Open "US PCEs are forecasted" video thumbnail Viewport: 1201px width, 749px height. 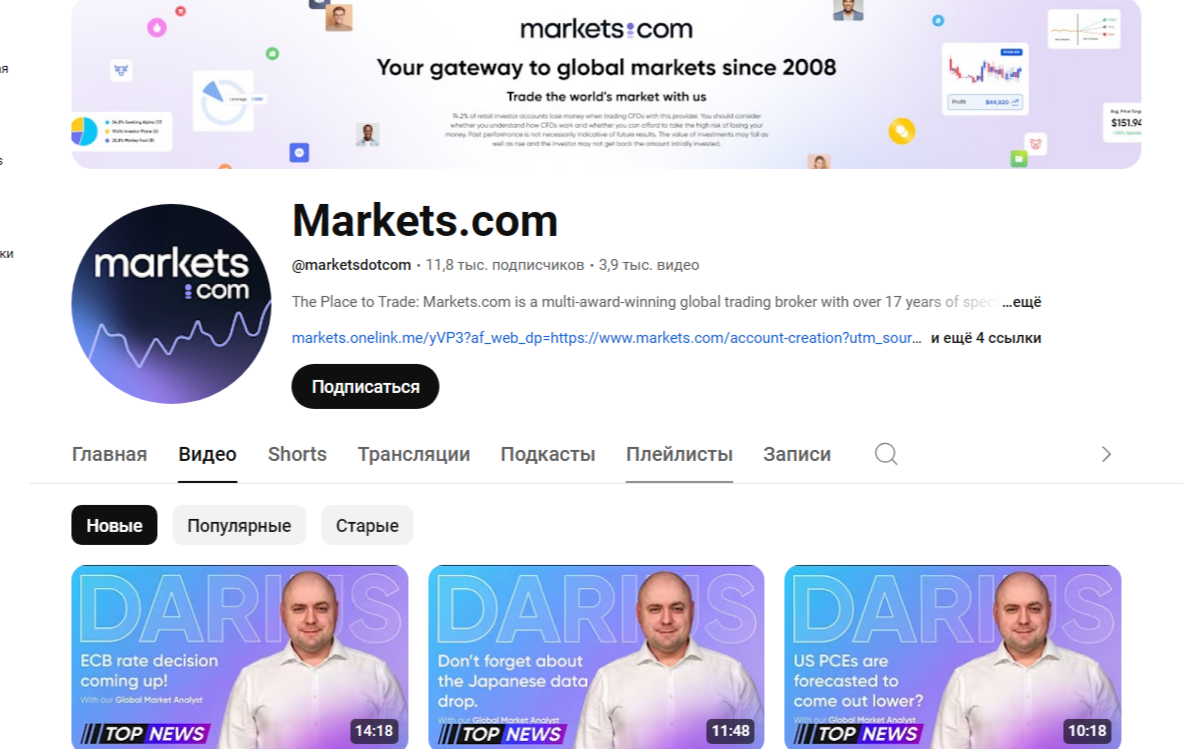(x=953, y=657)
